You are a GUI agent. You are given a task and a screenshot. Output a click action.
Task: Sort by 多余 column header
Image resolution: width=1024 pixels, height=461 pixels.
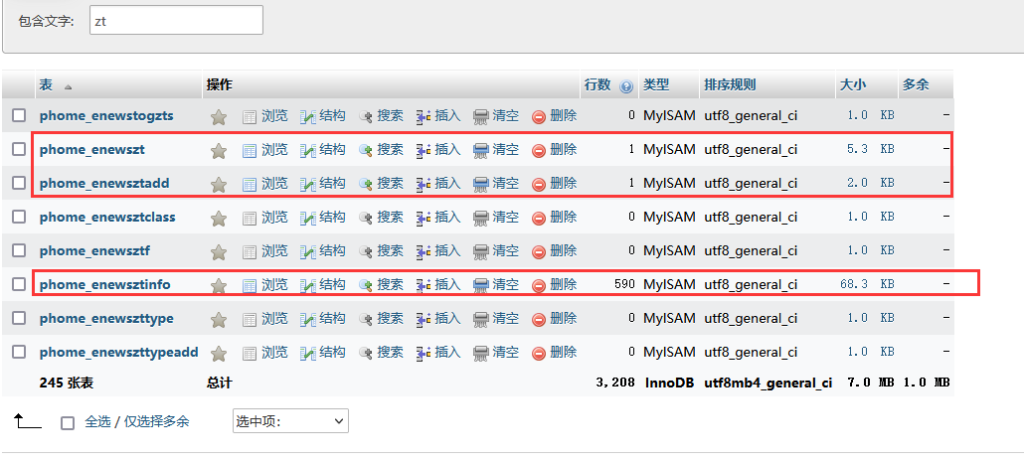(x=916, y=84)
